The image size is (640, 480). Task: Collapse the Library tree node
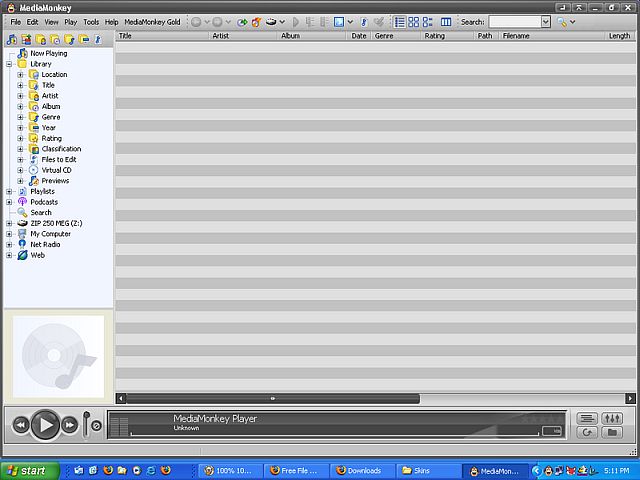tap(9, 64)
